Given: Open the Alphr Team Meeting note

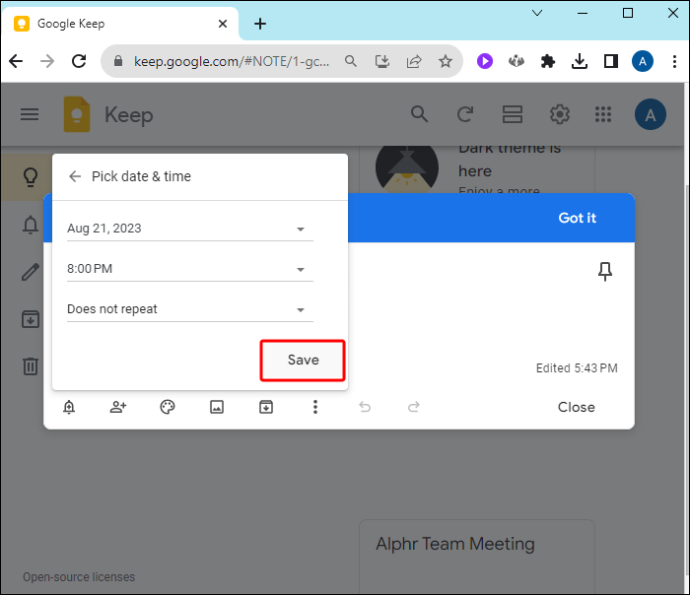Looking at the screenshot, I should tap(477, 557).
